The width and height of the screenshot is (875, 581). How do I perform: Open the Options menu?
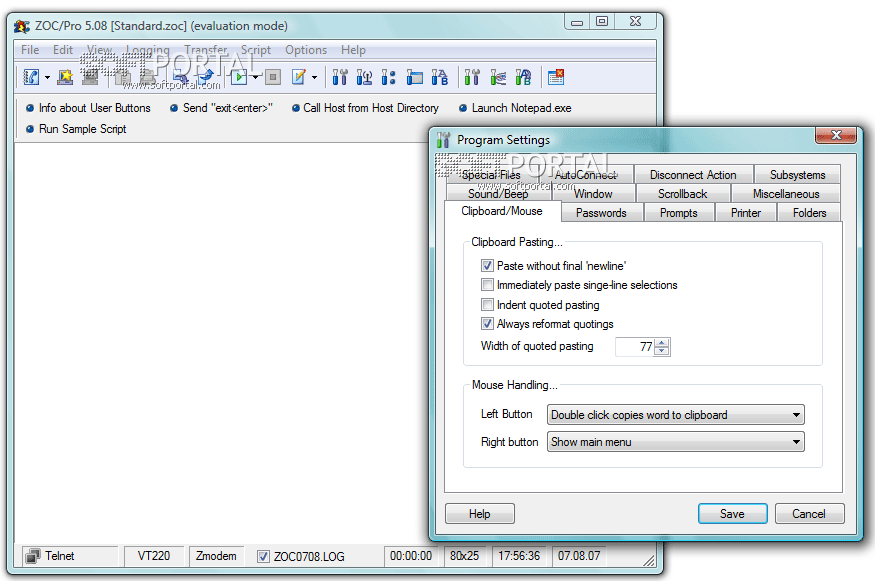click(x=306, y=50)
